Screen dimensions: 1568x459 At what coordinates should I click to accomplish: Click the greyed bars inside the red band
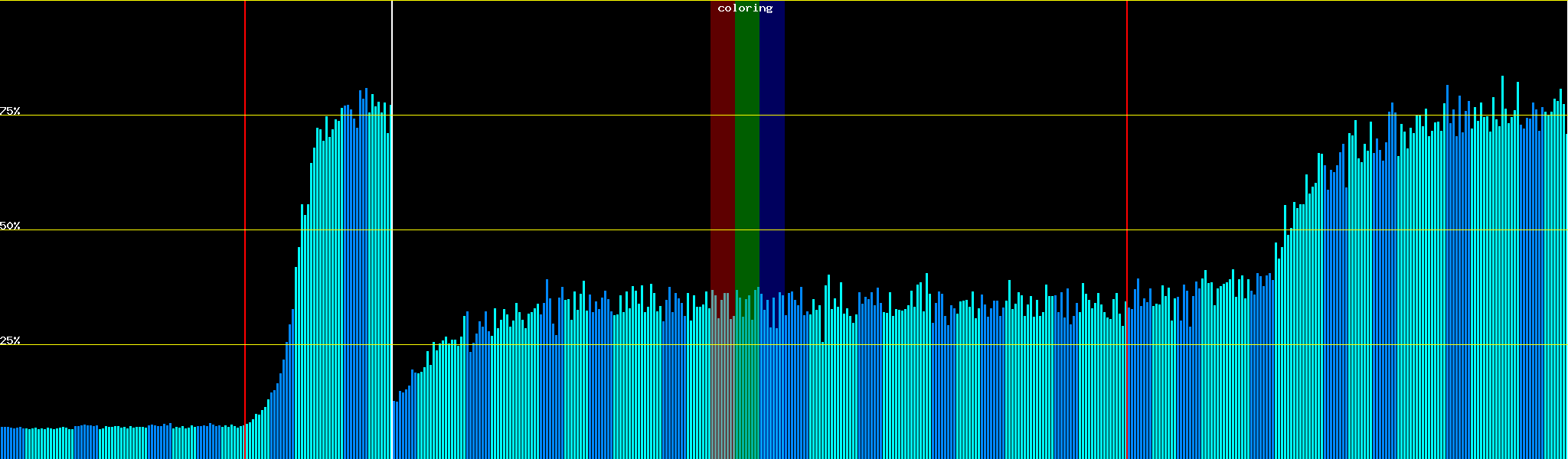pyautogui.click(x=722, y=382)
